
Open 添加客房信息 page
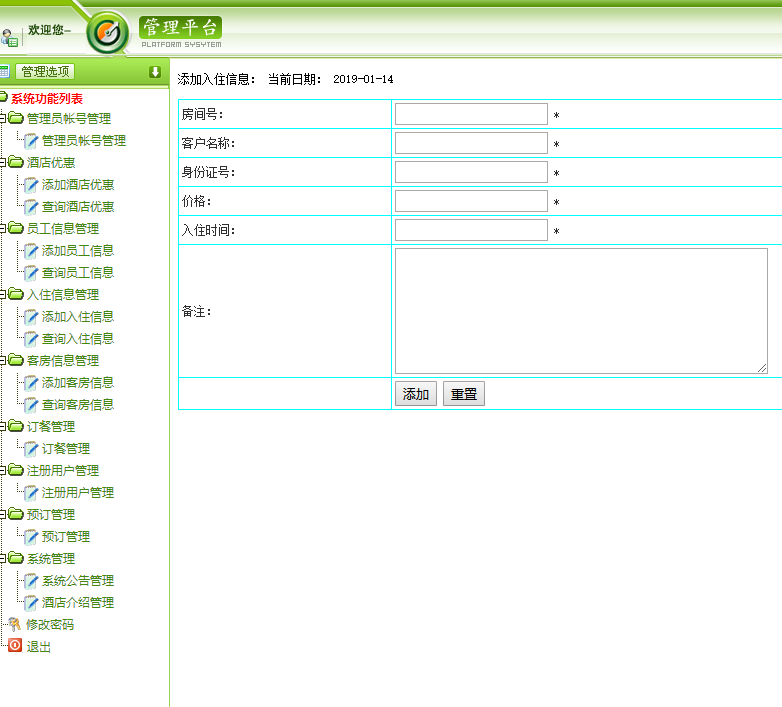click(78, 382)
